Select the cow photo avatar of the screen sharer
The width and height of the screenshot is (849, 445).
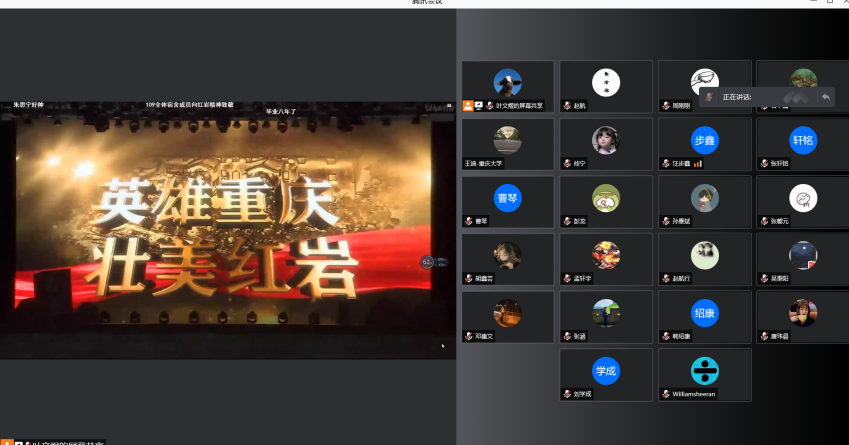[507, 83]
